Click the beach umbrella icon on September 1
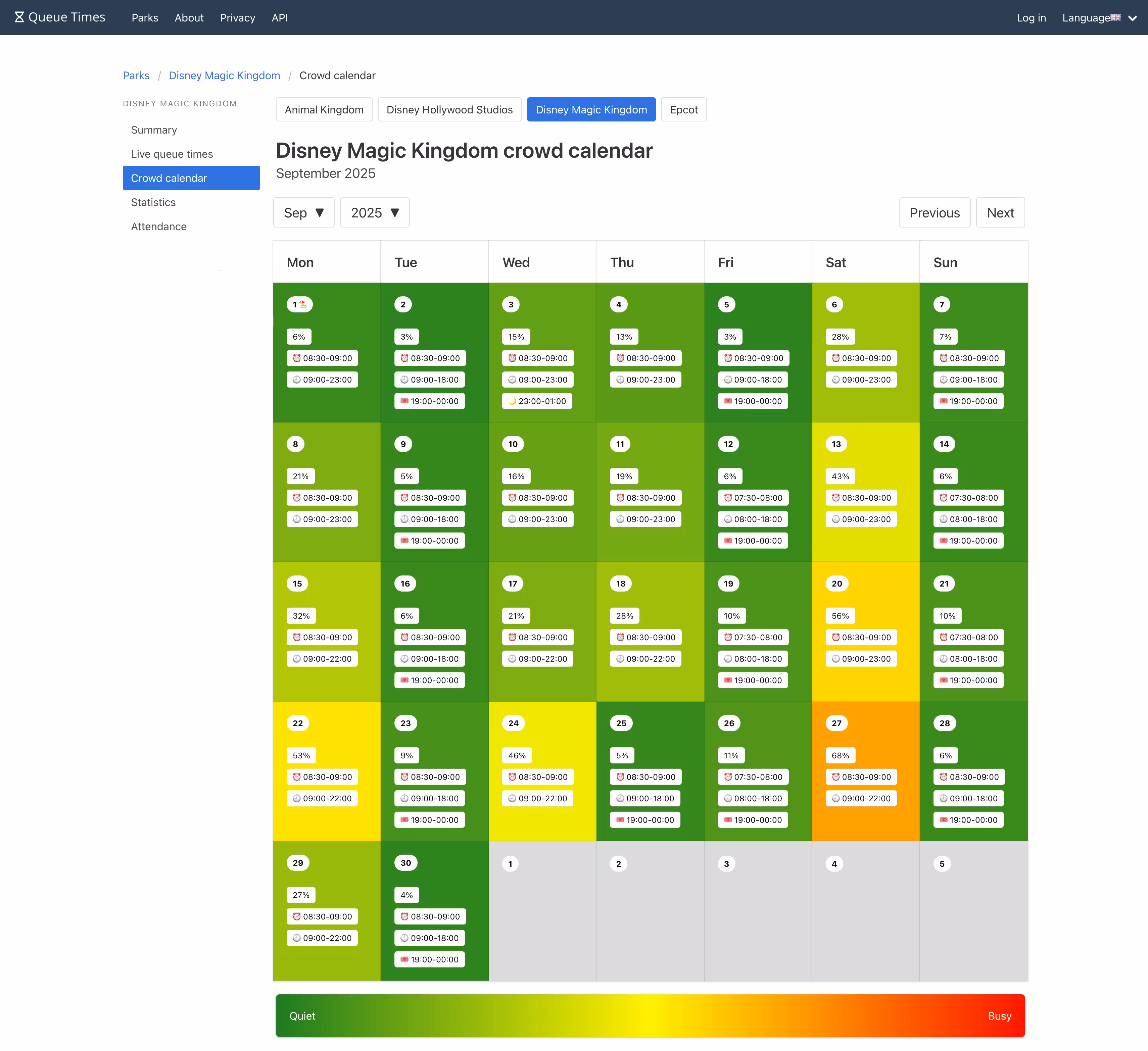This screenshot has height=1051, width=1148. (303, 305)
